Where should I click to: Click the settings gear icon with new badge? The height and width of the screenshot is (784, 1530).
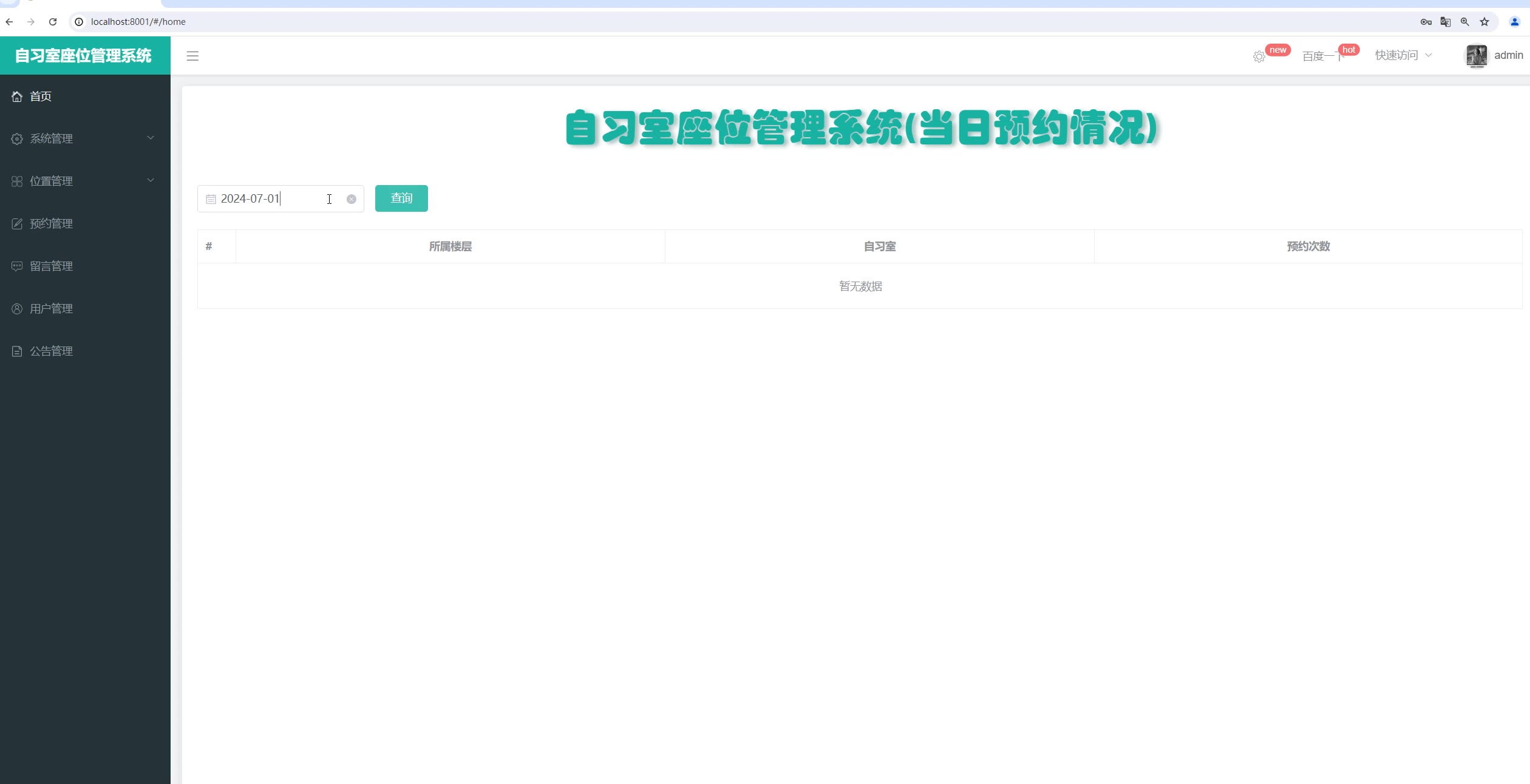(1259, 56)
